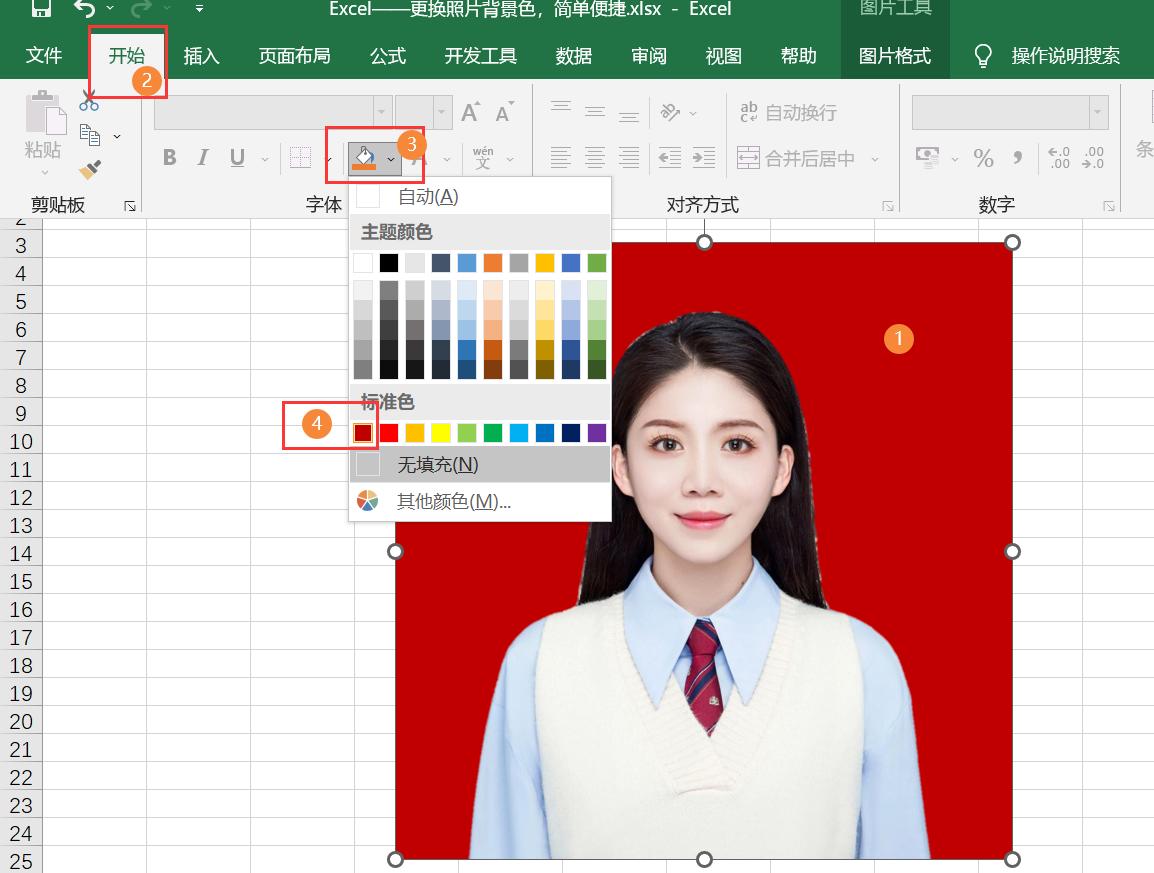Choose 无填充 in the color menu
The width and height of the screenshot is (1154, 873).
click(435, 463)
